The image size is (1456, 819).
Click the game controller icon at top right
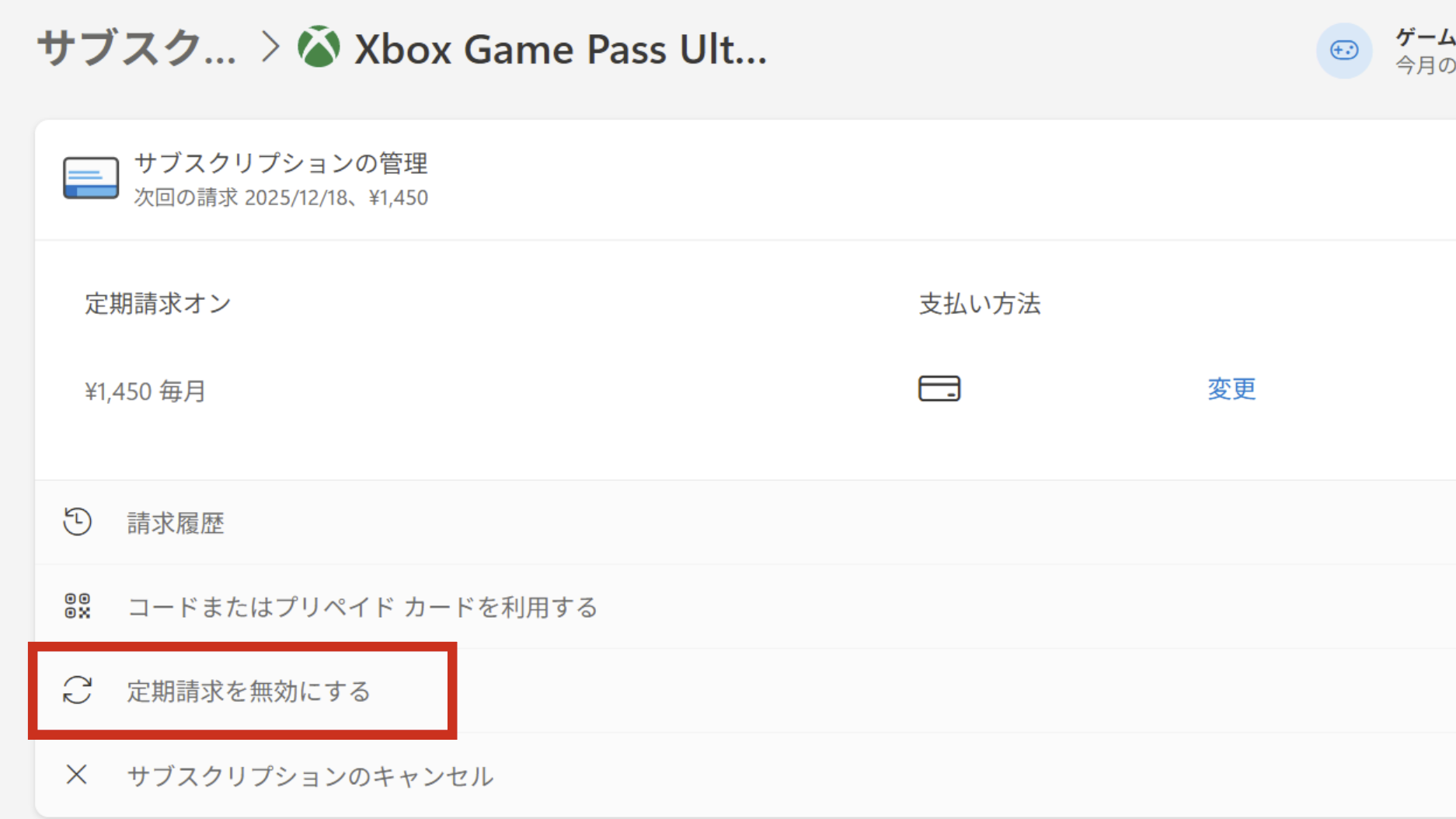point(1343,51)
